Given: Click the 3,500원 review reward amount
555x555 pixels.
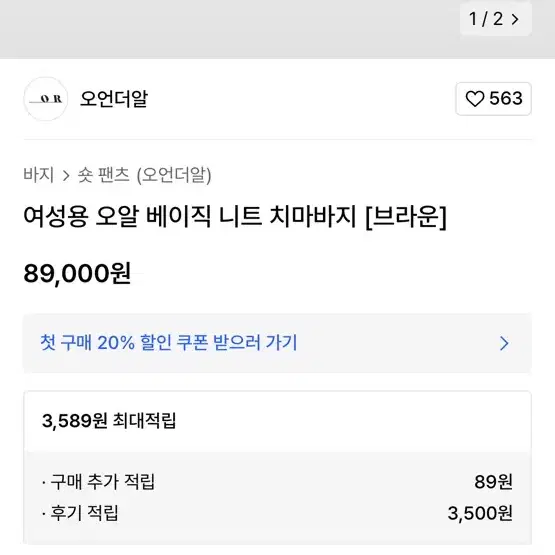Looking at the screenshot, I should pos(480,513).
